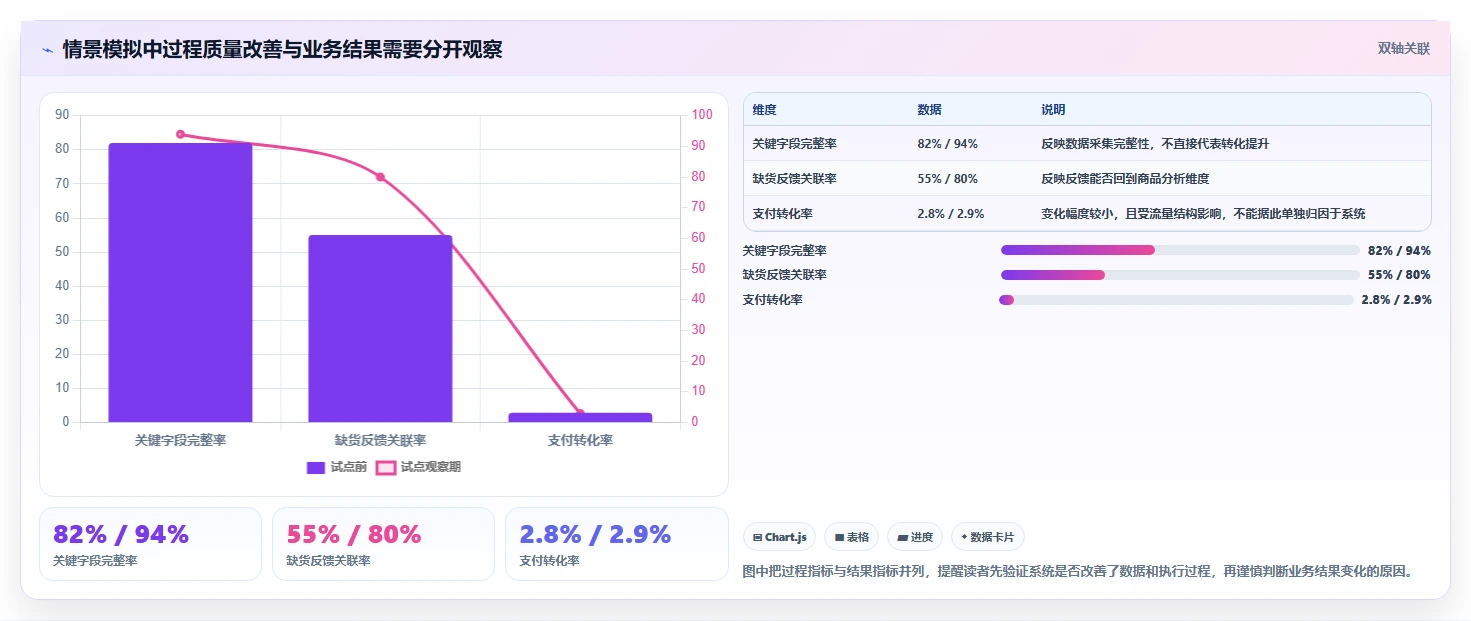The image size is (1471, 621).
Task: Click the 数据卡片 chip
Action: point(987,537)
